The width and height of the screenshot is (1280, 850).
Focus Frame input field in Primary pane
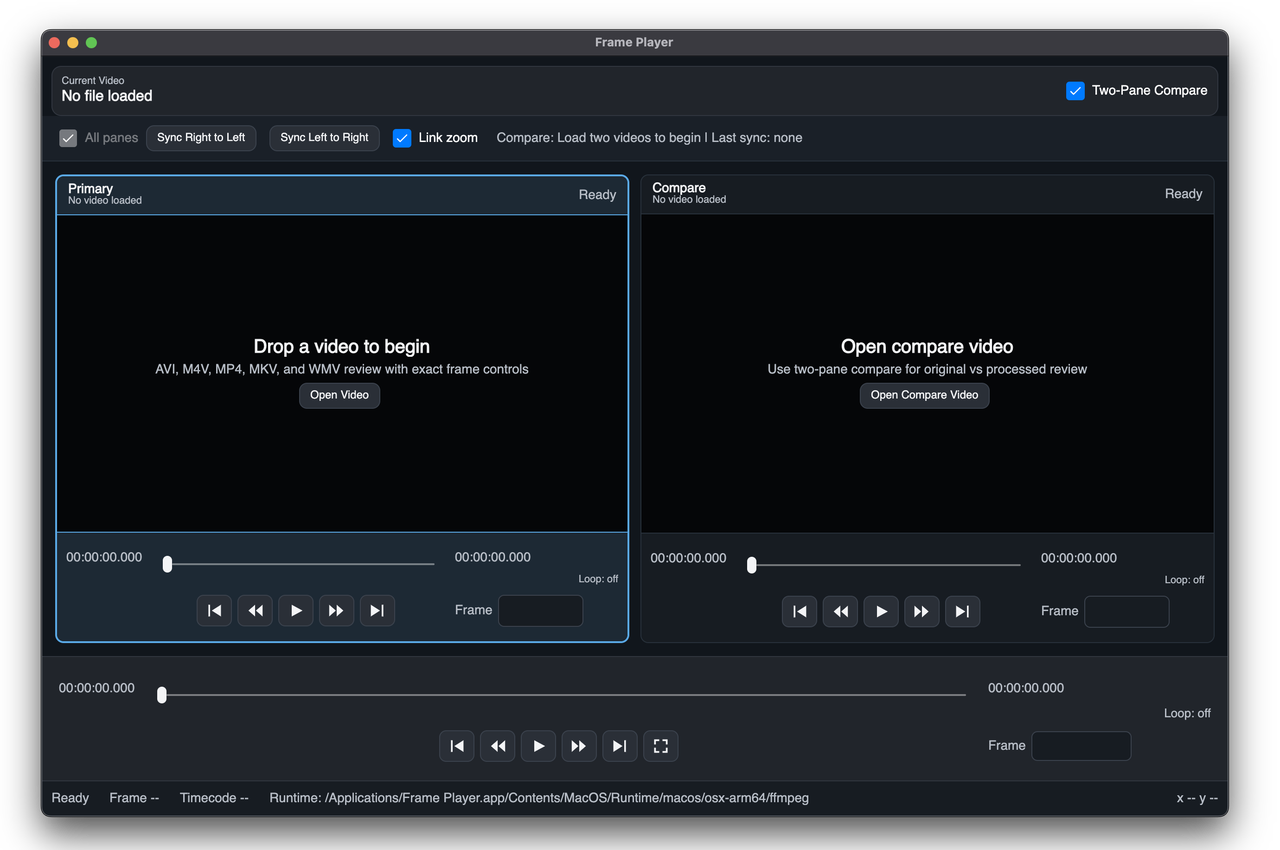[540, 611]
